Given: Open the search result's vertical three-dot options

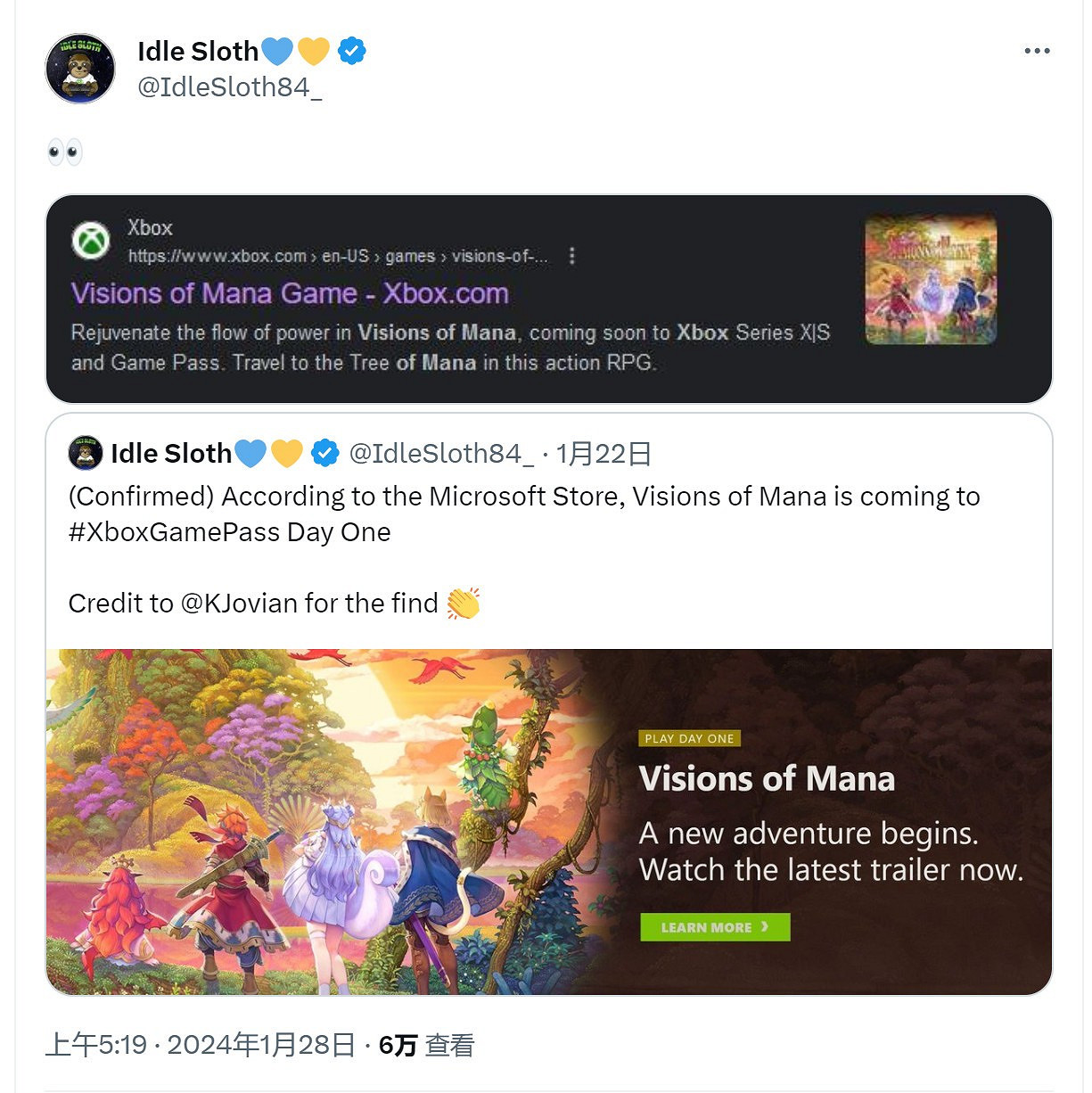Looking at the screenshot, I should click(572, 256).
